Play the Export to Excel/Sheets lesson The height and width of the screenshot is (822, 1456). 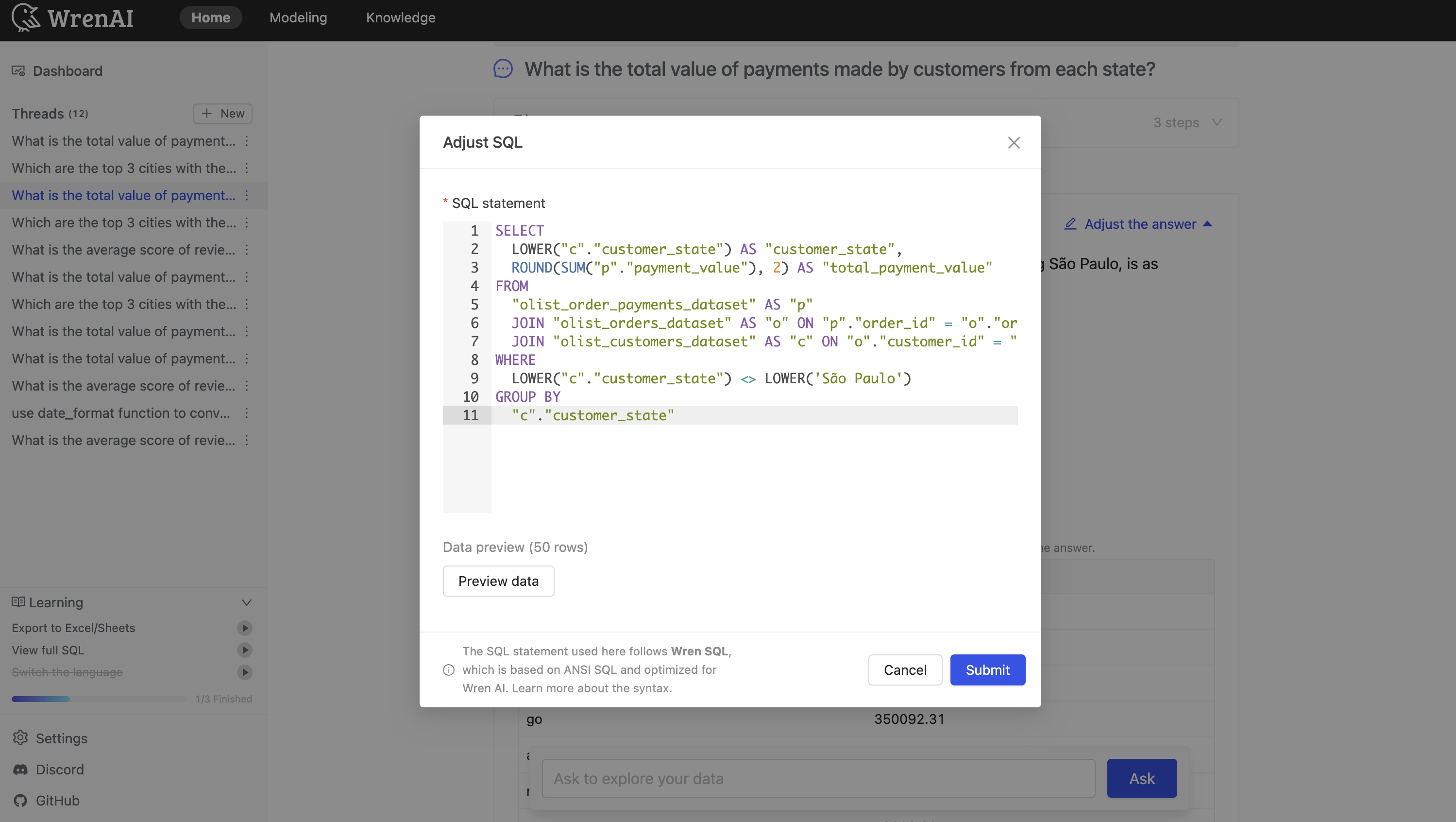(x=245, y=628)
